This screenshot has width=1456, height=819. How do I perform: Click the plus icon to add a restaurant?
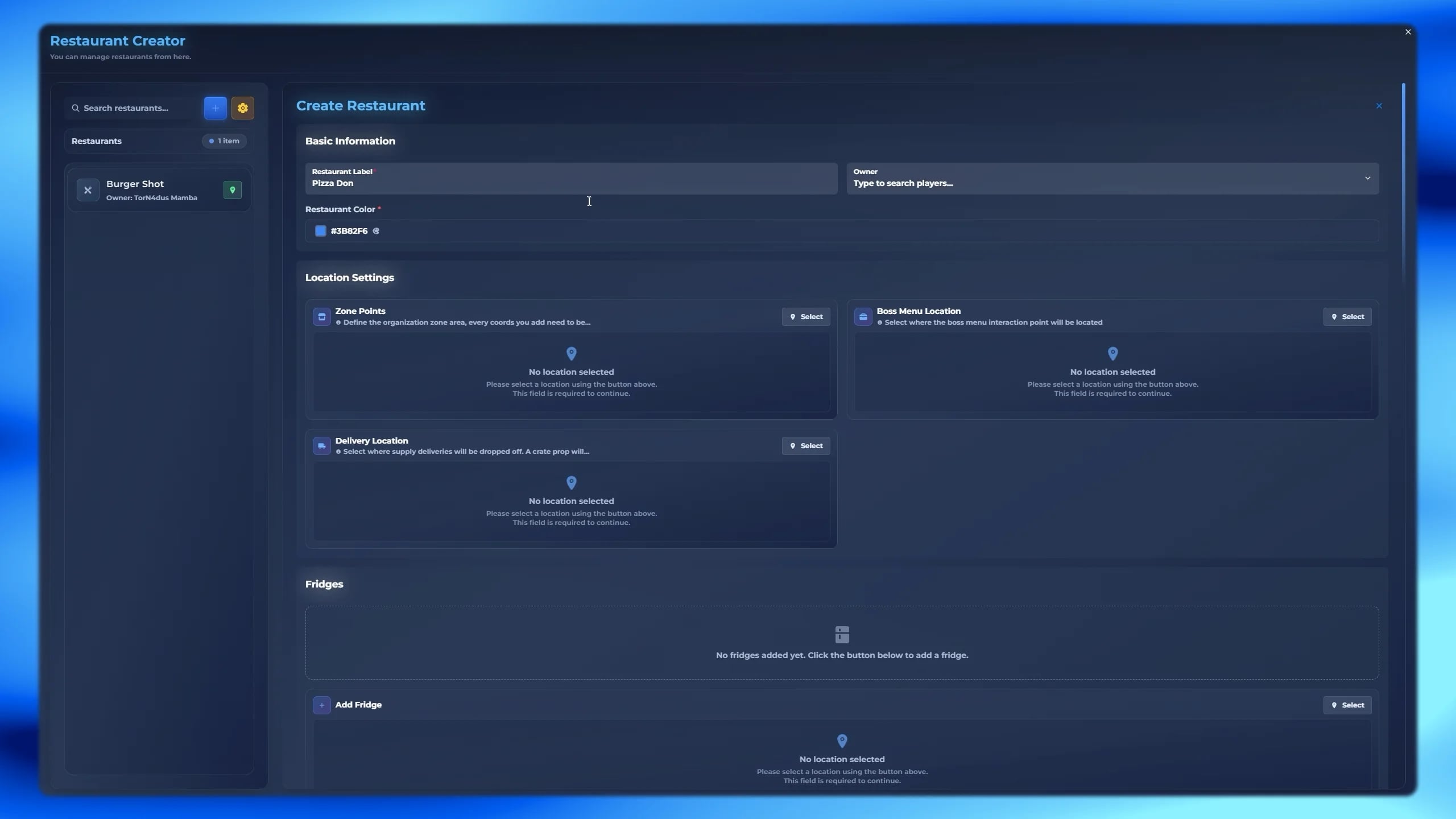tap(214, 108)
